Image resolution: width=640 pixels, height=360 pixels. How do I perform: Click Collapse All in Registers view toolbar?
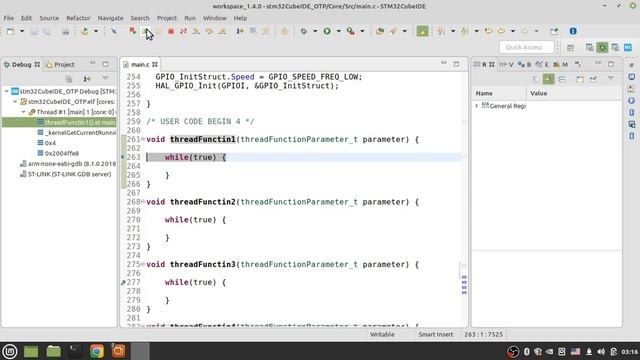(x=562, y=79)
